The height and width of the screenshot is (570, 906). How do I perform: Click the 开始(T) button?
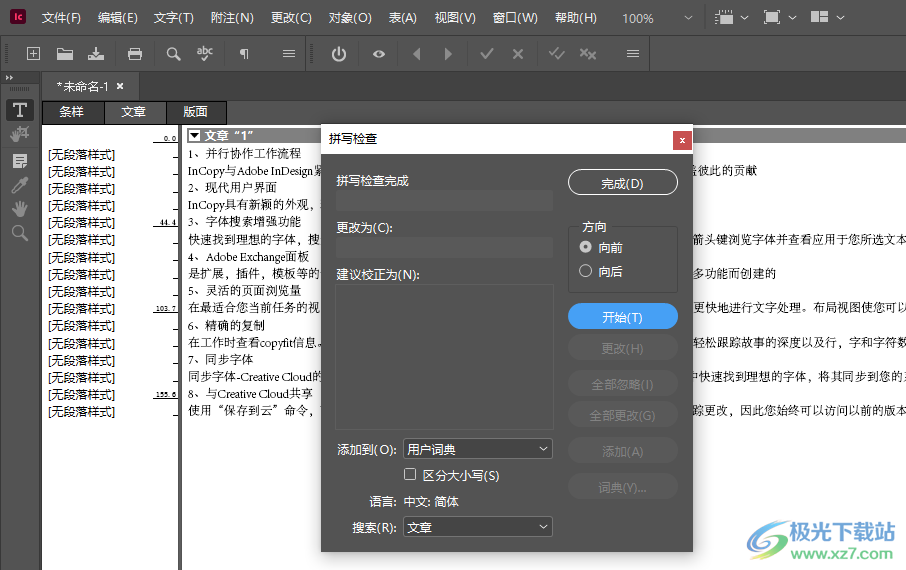pos(622,317)
